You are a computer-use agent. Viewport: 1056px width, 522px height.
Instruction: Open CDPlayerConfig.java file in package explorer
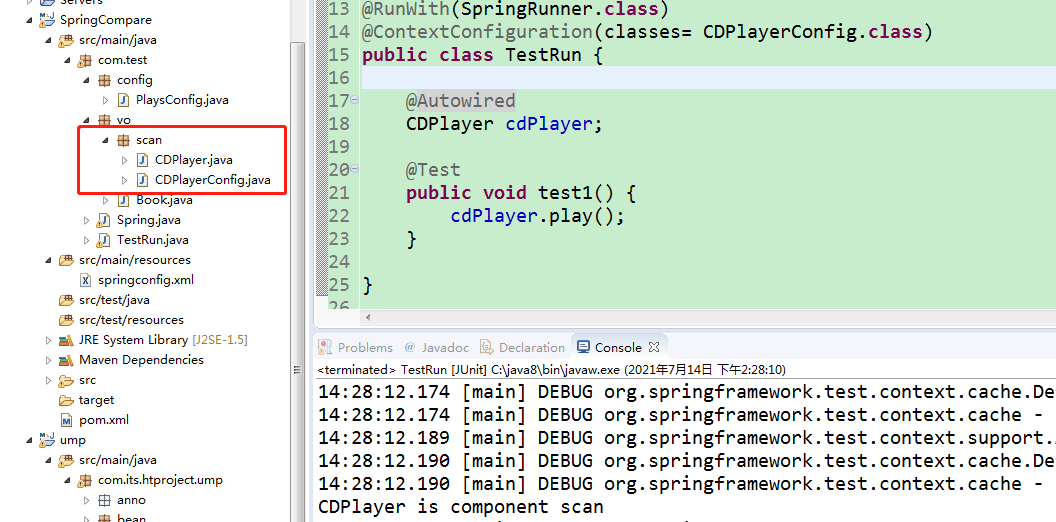click(212, 180)
